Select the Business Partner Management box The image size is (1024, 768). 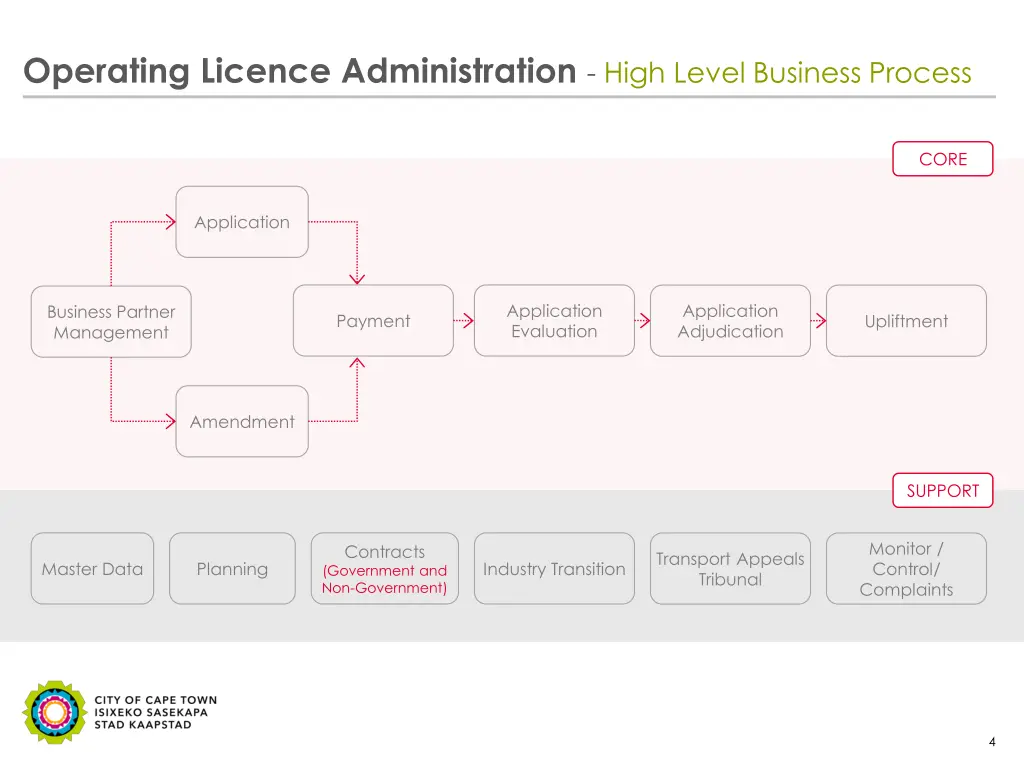pos(111,321)
